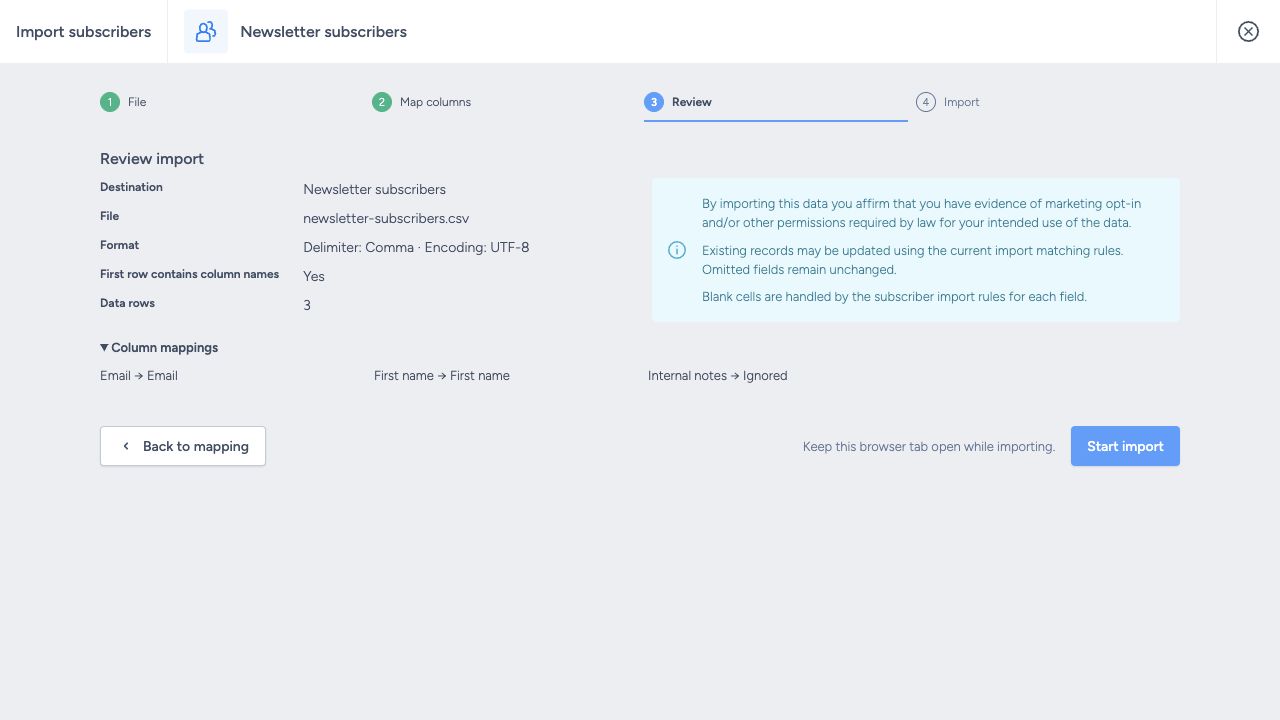Go to the Map columns step
Viewport: 1280px width, 720px height.
click(421, 102)
